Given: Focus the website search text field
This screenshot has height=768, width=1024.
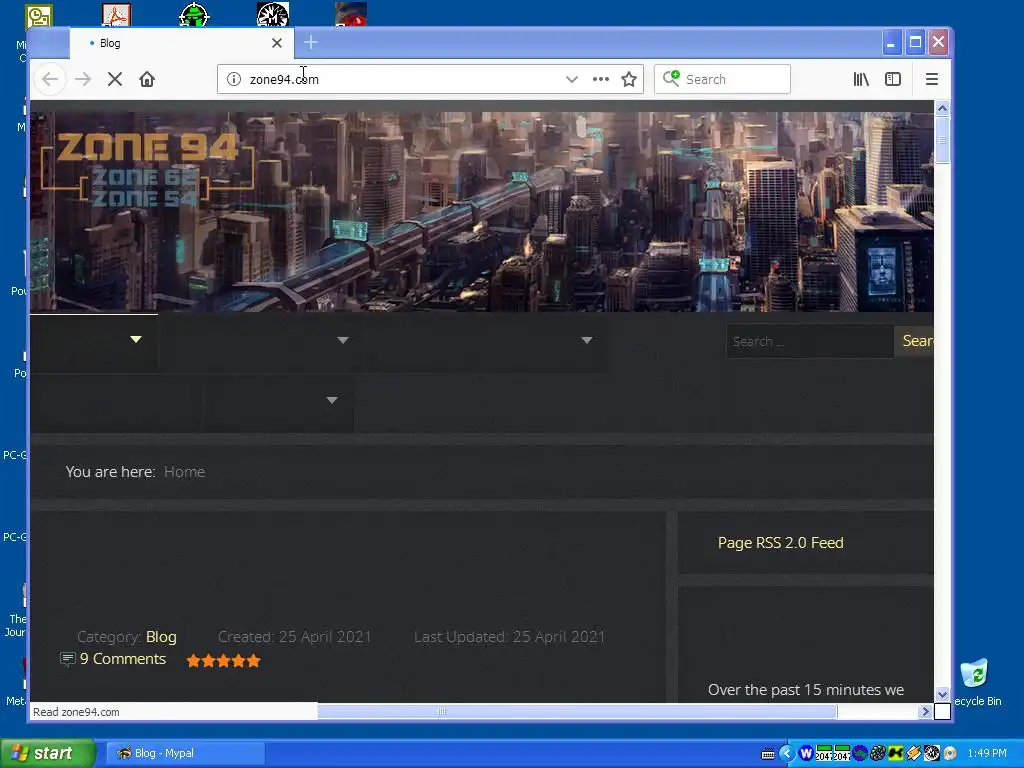Looking at the screenshot, I should tap(810, 341).
